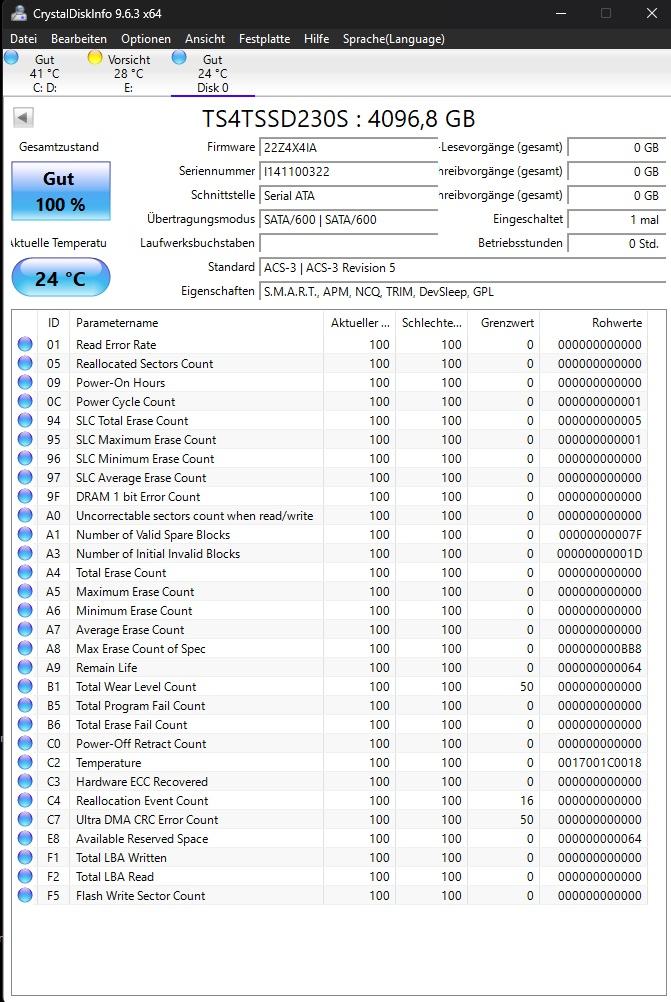Click the Parametername column header
This screenshot has height=1002, width=671.
(x=196, y=323)
